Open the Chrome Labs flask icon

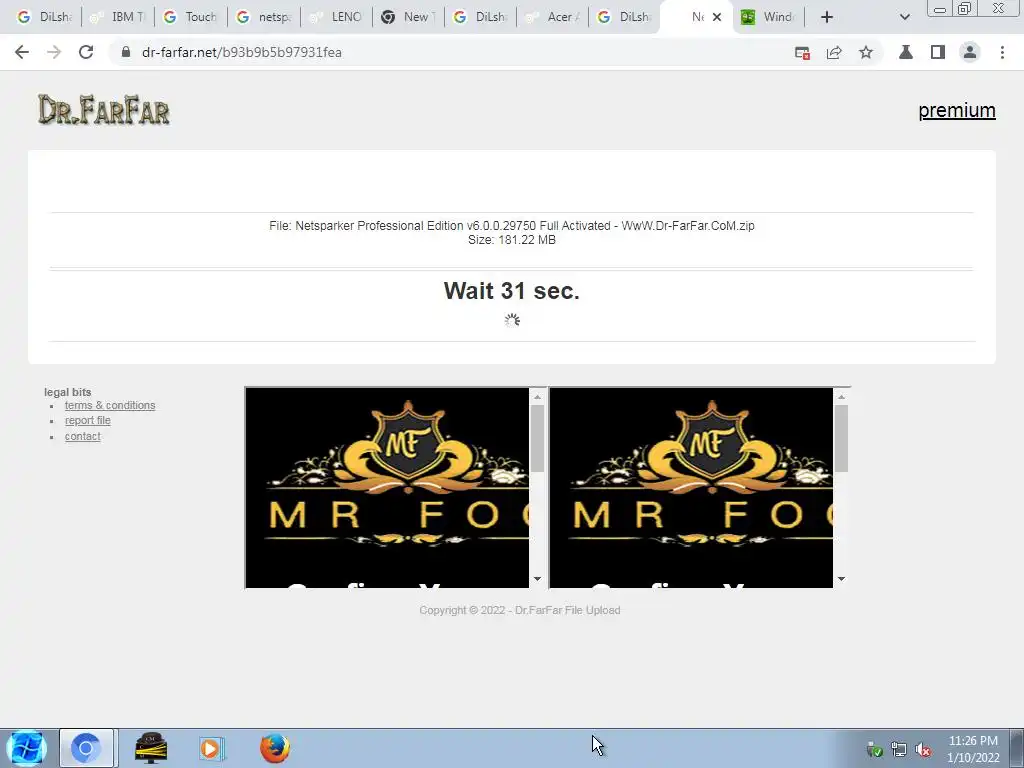click(x=905, y=52)
